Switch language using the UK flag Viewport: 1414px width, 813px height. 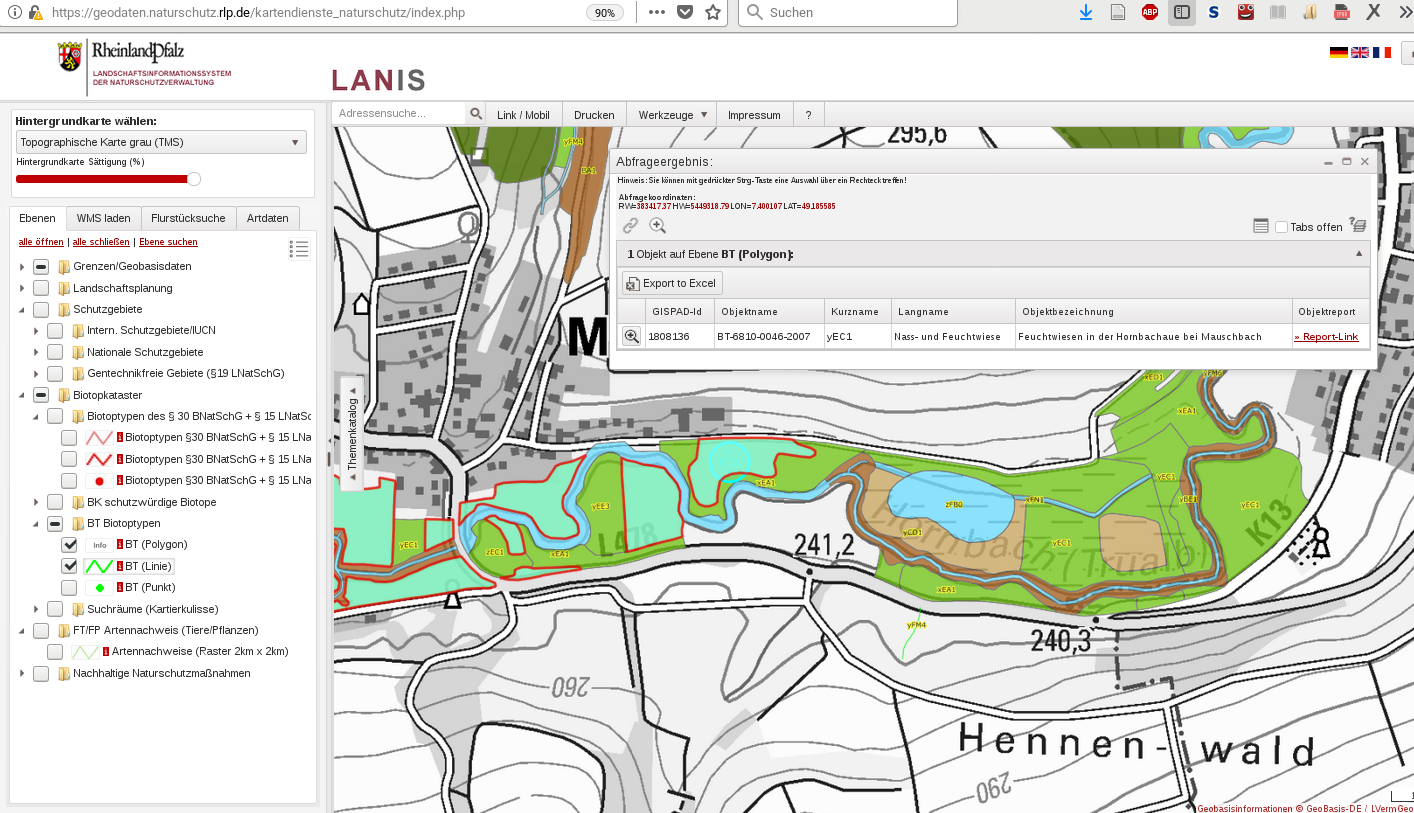[x=1360, y=52]
